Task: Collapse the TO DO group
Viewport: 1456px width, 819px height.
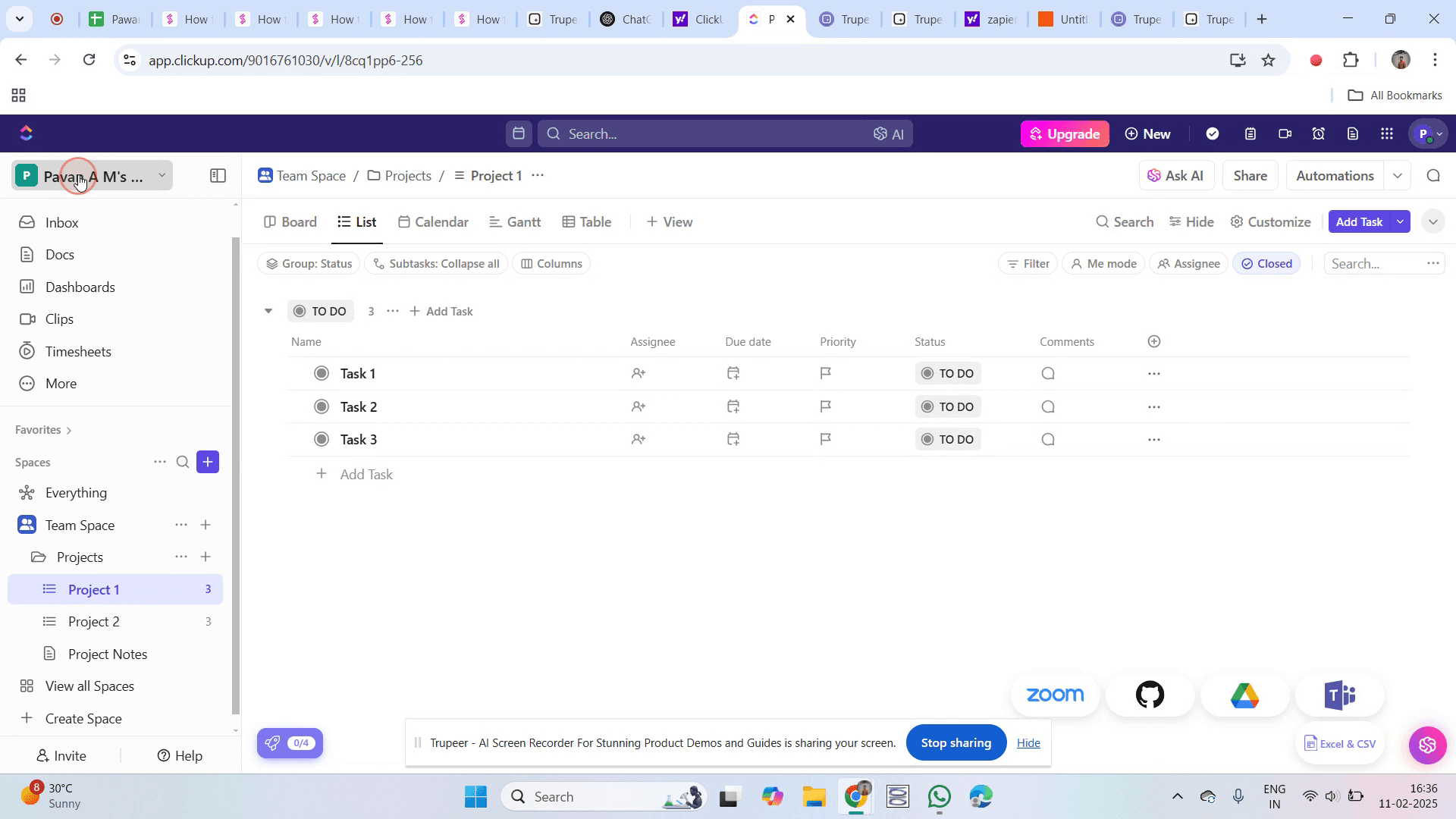Action: click(268, 312)
